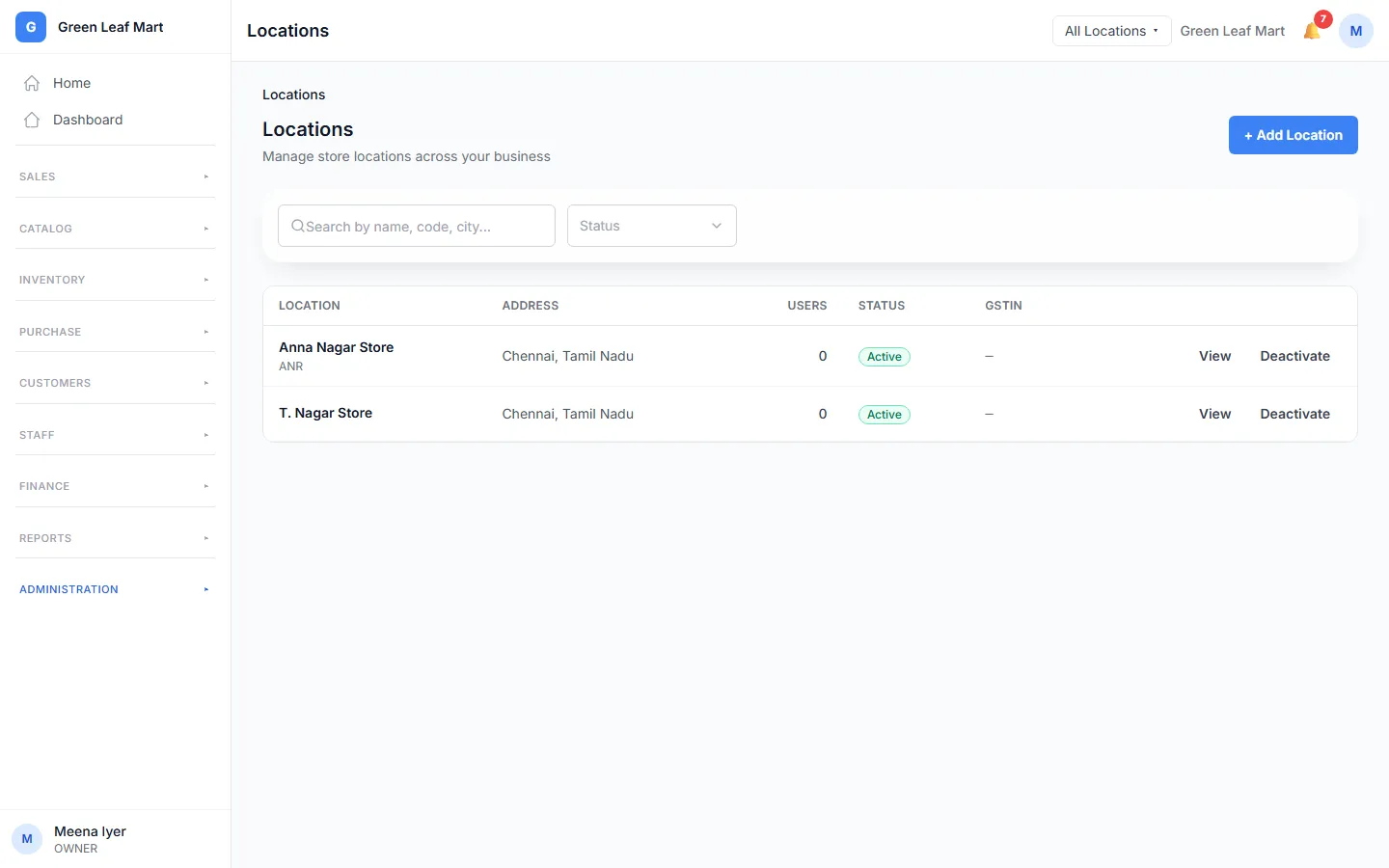
Task: Expand the Finance section
Action: (116, 486)
